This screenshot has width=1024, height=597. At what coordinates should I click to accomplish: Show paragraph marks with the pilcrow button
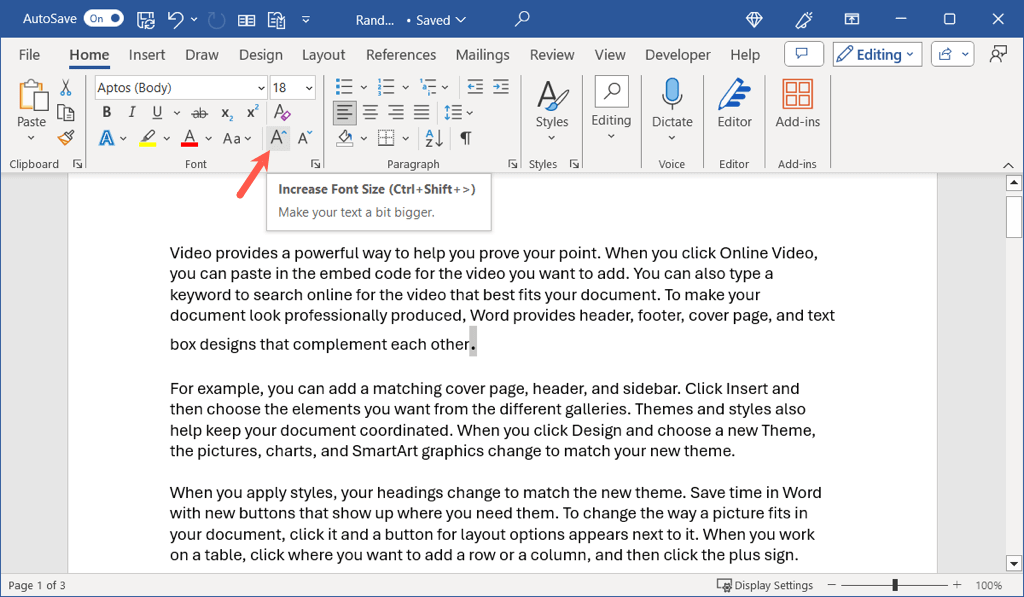pos(465,138)
